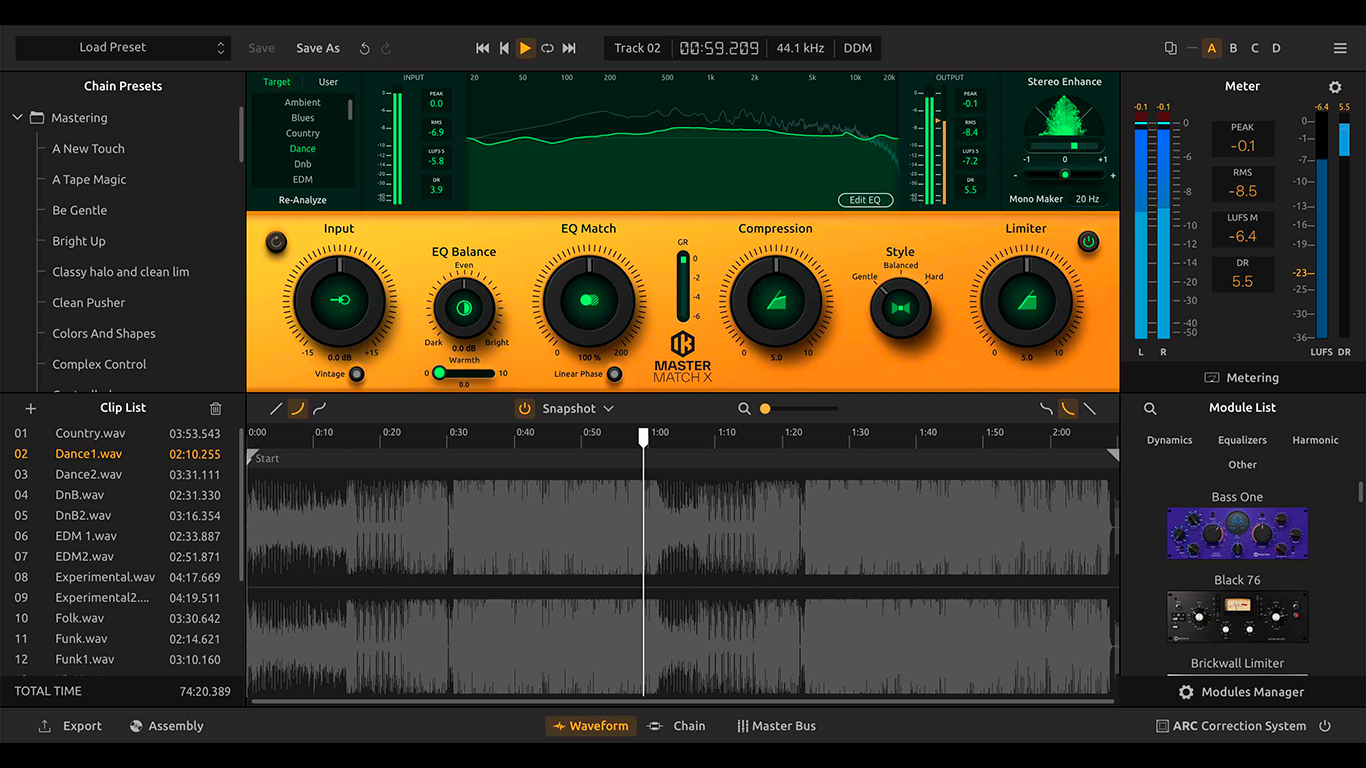Click the Save As button

tap(318, 48)
